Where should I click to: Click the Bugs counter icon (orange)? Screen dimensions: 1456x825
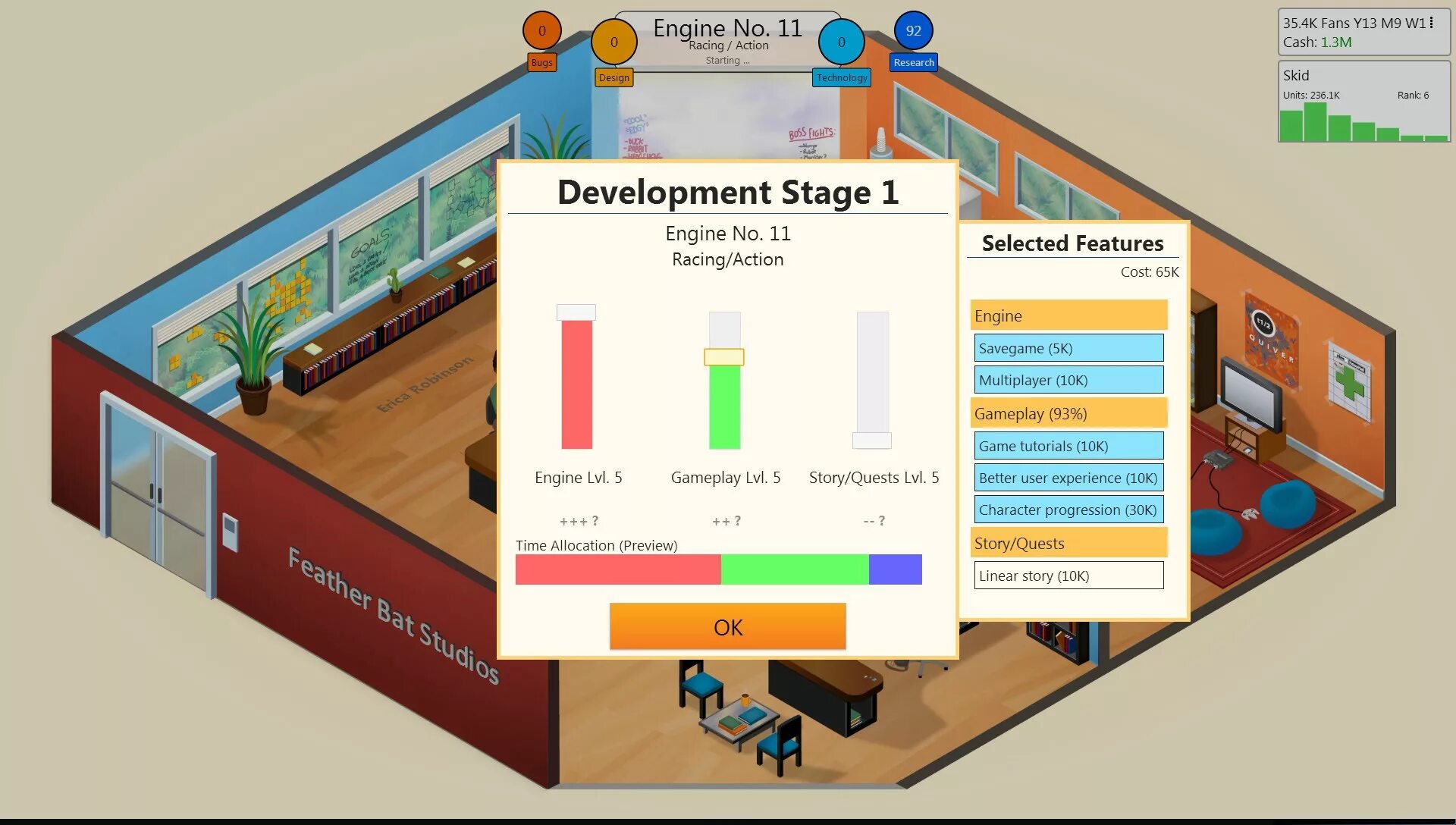tap(542, 30)
